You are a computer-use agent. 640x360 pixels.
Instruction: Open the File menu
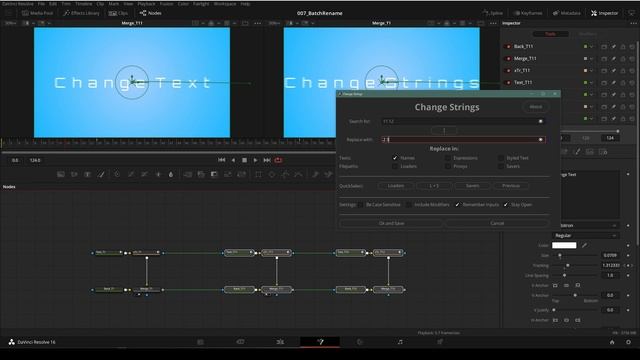click(x=41, y=4)
